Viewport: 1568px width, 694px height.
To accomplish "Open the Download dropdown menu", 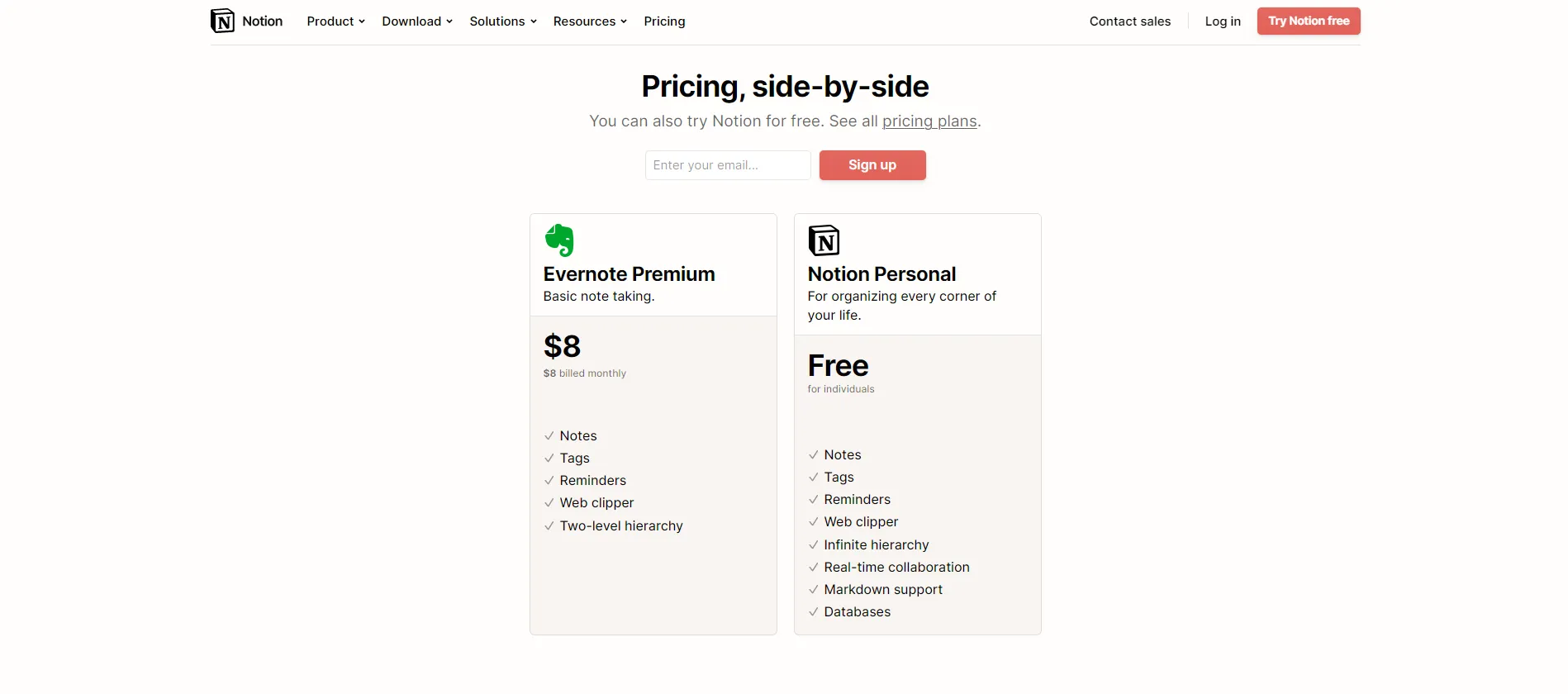I will point(417,21).
